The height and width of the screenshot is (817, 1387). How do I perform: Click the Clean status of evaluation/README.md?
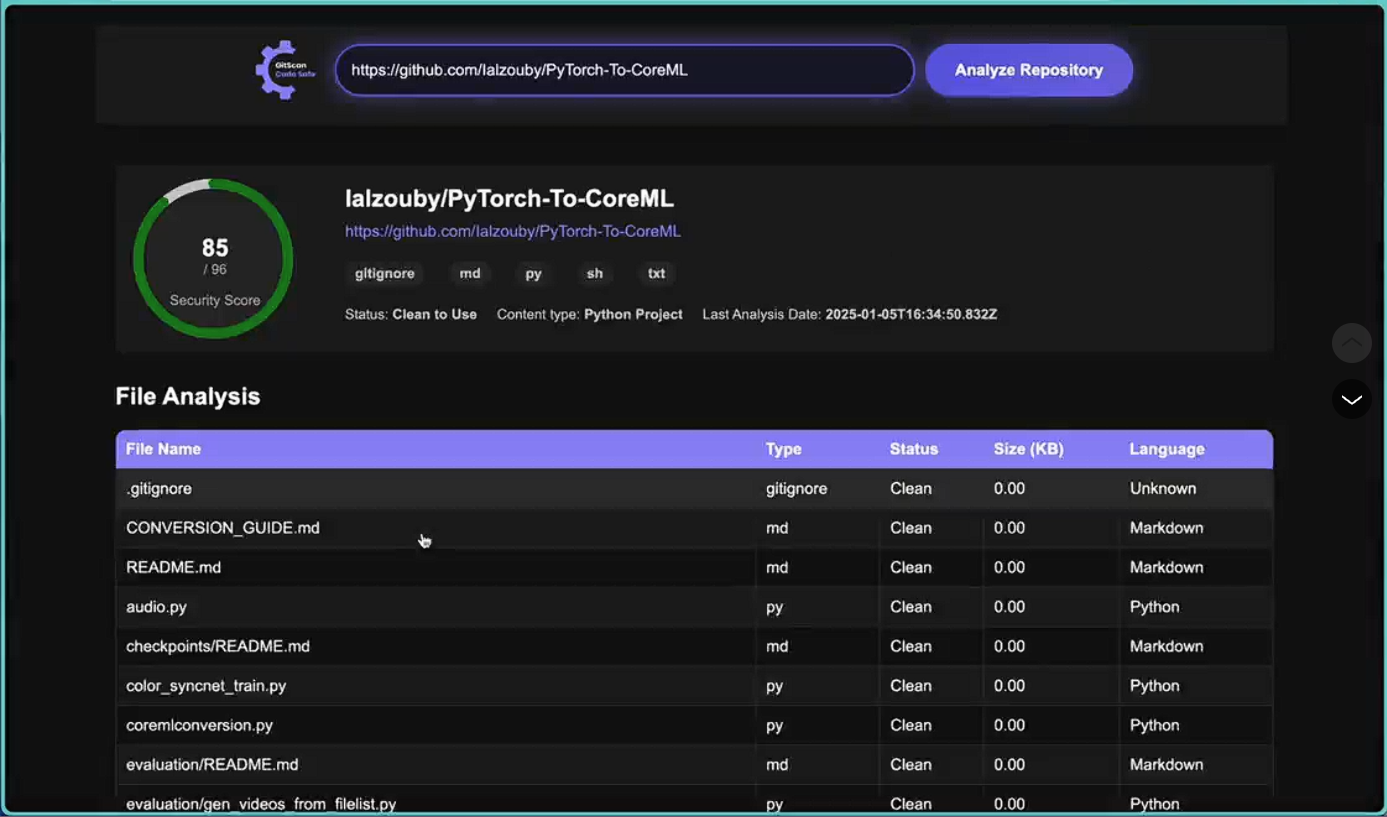point(911,765)
